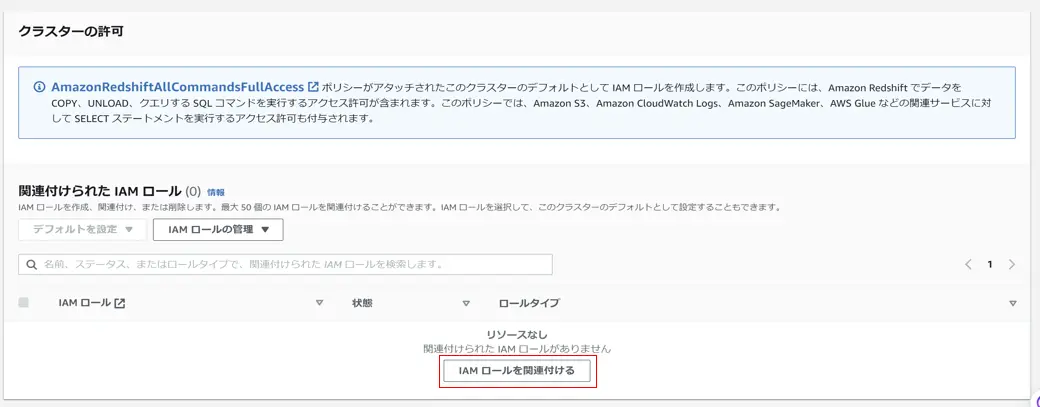
Task: Expand the デフォルトを設定 dropdown
Action: [x=83, y=230]
